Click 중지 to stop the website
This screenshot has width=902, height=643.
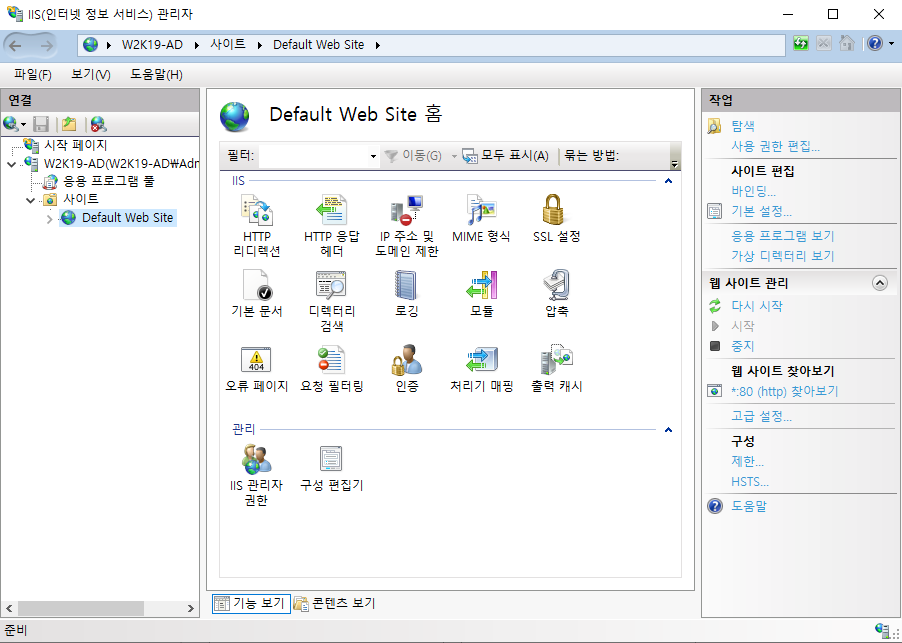pos(742,346)
